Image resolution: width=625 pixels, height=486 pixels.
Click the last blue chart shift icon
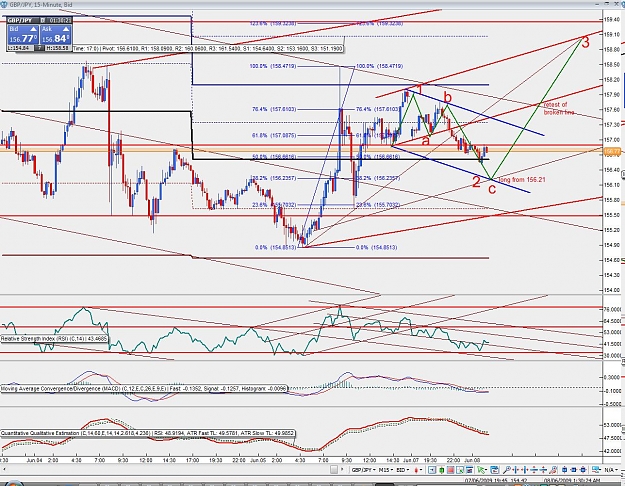[583, 470]
